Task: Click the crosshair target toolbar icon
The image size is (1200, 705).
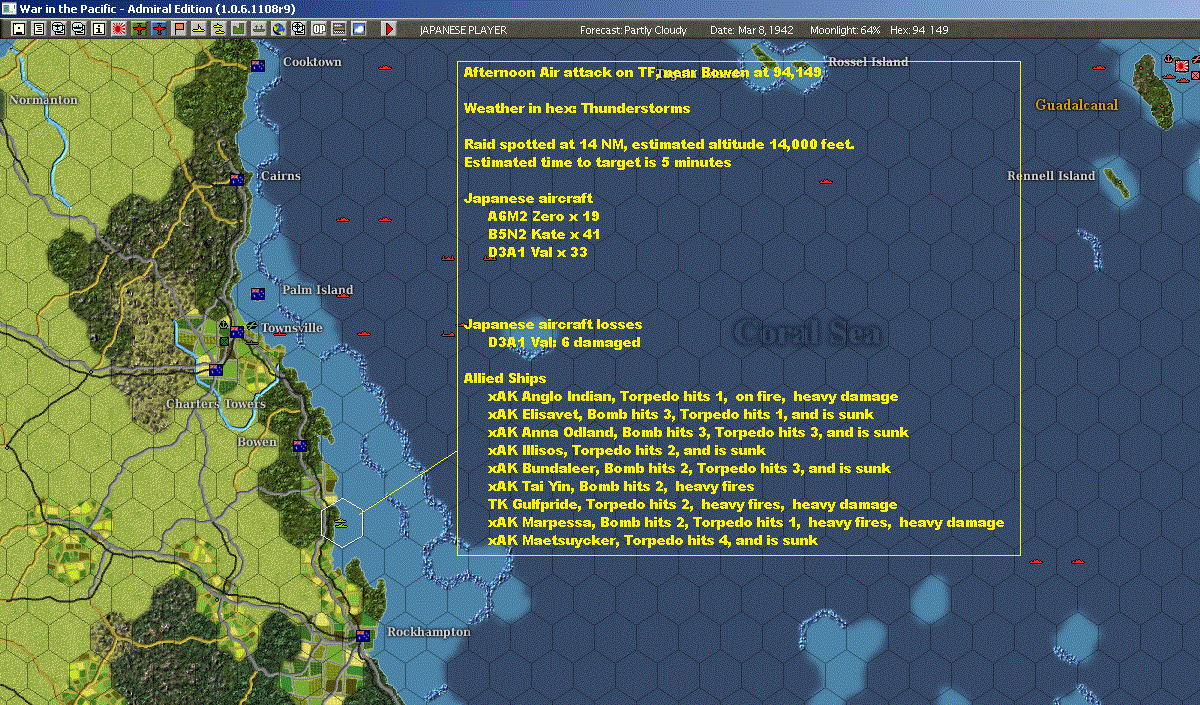Action: (x=299, y=29)
